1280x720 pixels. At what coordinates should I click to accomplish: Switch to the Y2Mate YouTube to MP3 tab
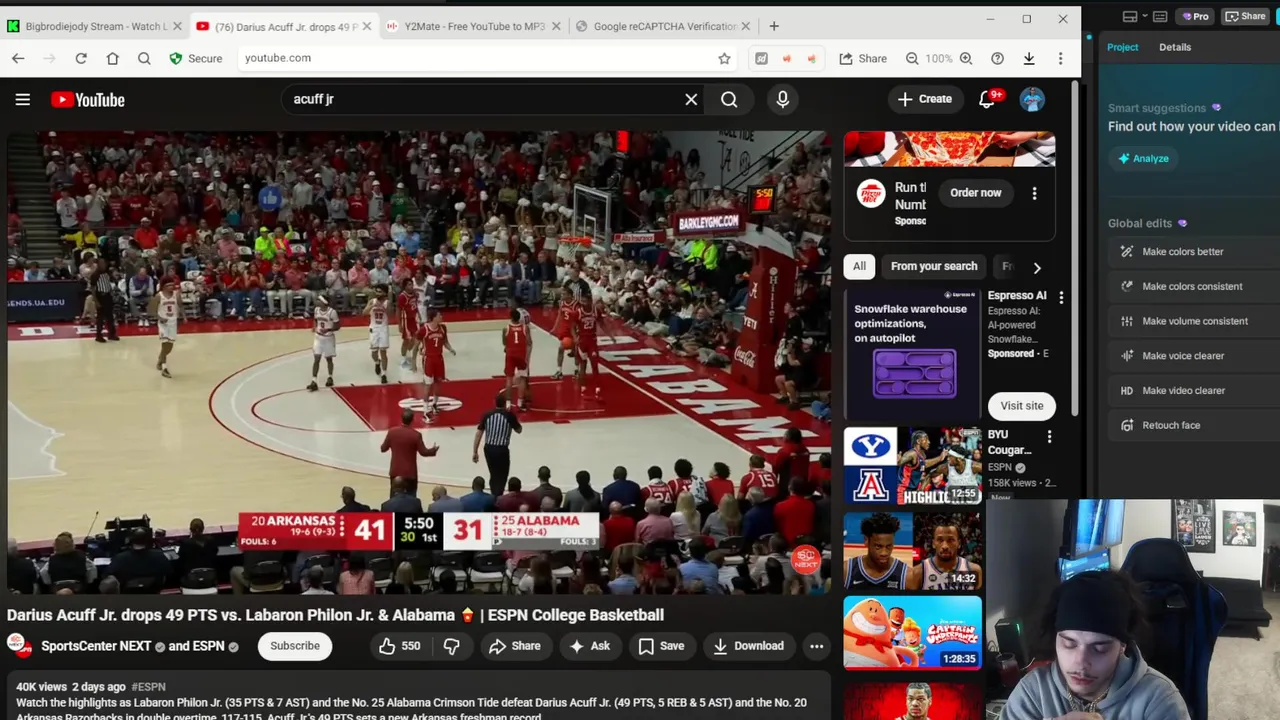474,26
